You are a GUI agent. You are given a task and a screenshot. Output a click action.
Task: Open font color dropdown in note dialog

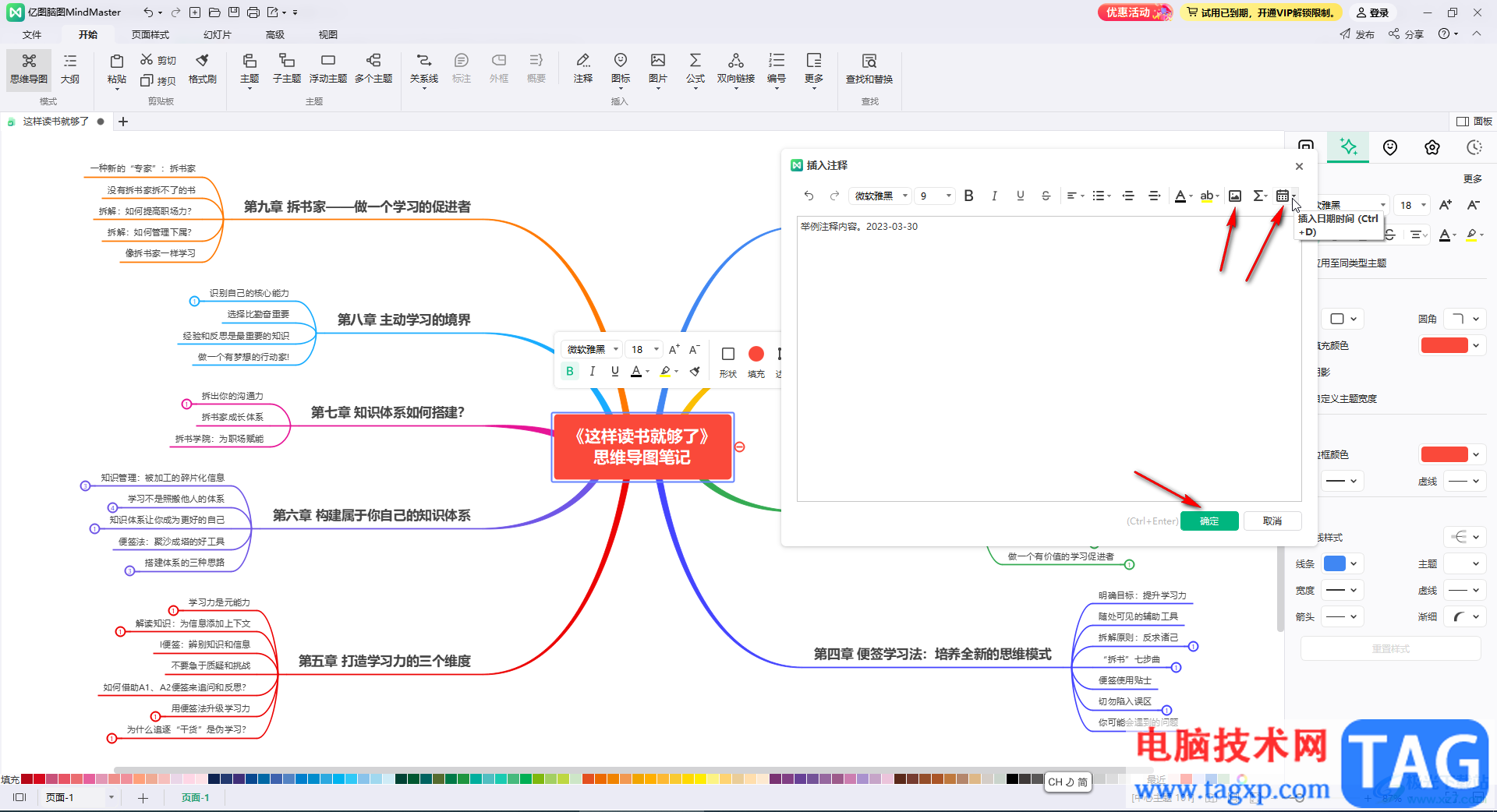1184,196
